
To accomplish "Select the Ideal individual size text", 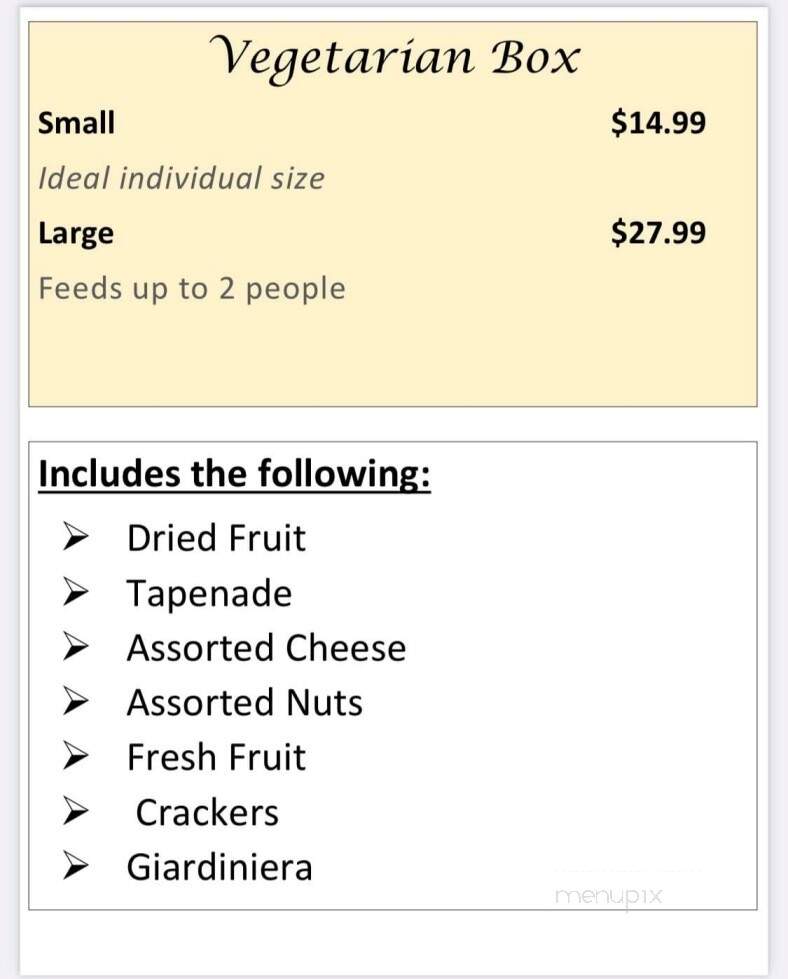I will click(x=181, y=178).
